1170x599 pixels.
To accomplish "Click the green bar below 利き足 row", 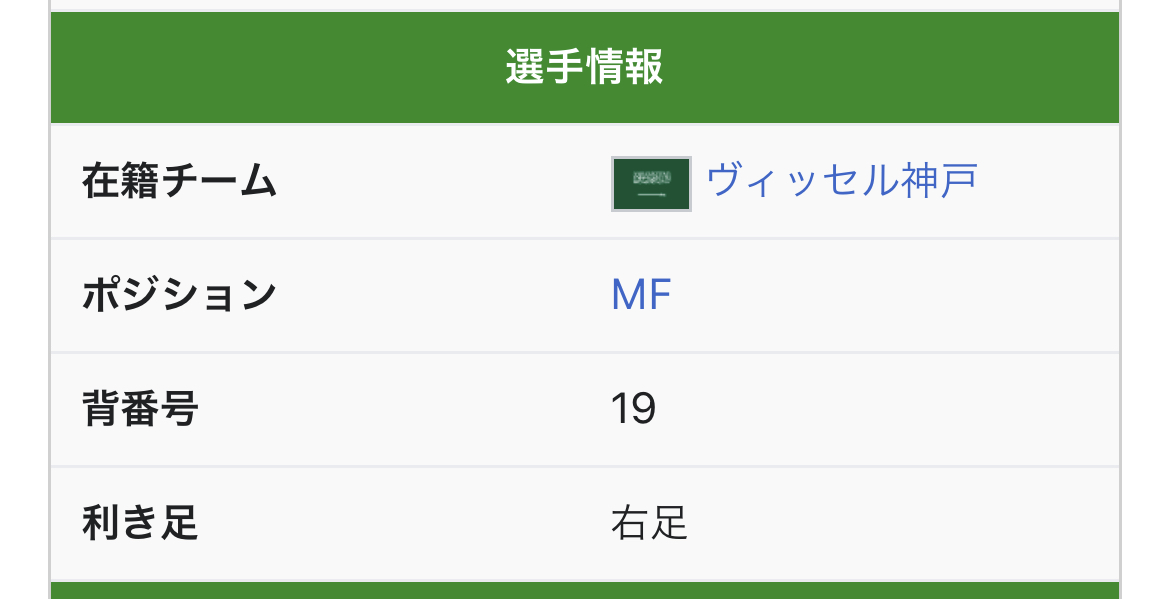I will click(x=584, y=590).
